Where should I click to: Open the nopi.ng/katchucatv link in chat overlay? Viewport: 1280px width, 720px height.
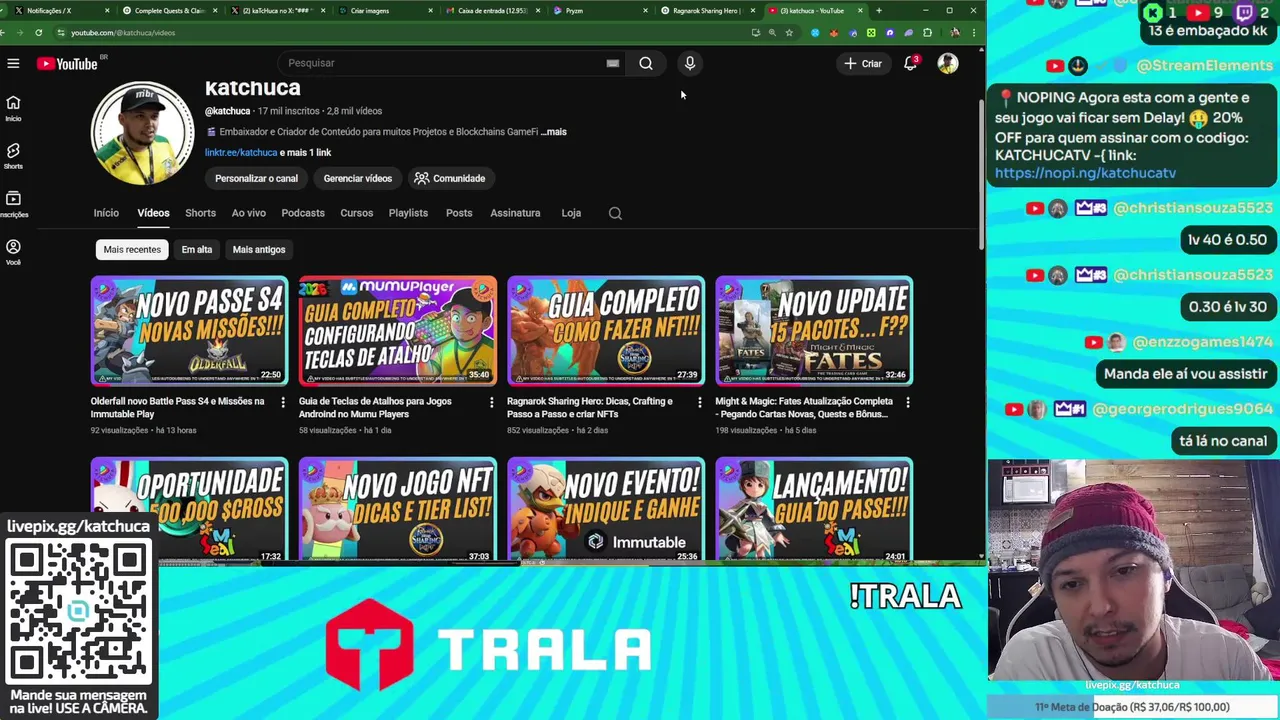click(x=1085, y=173)
